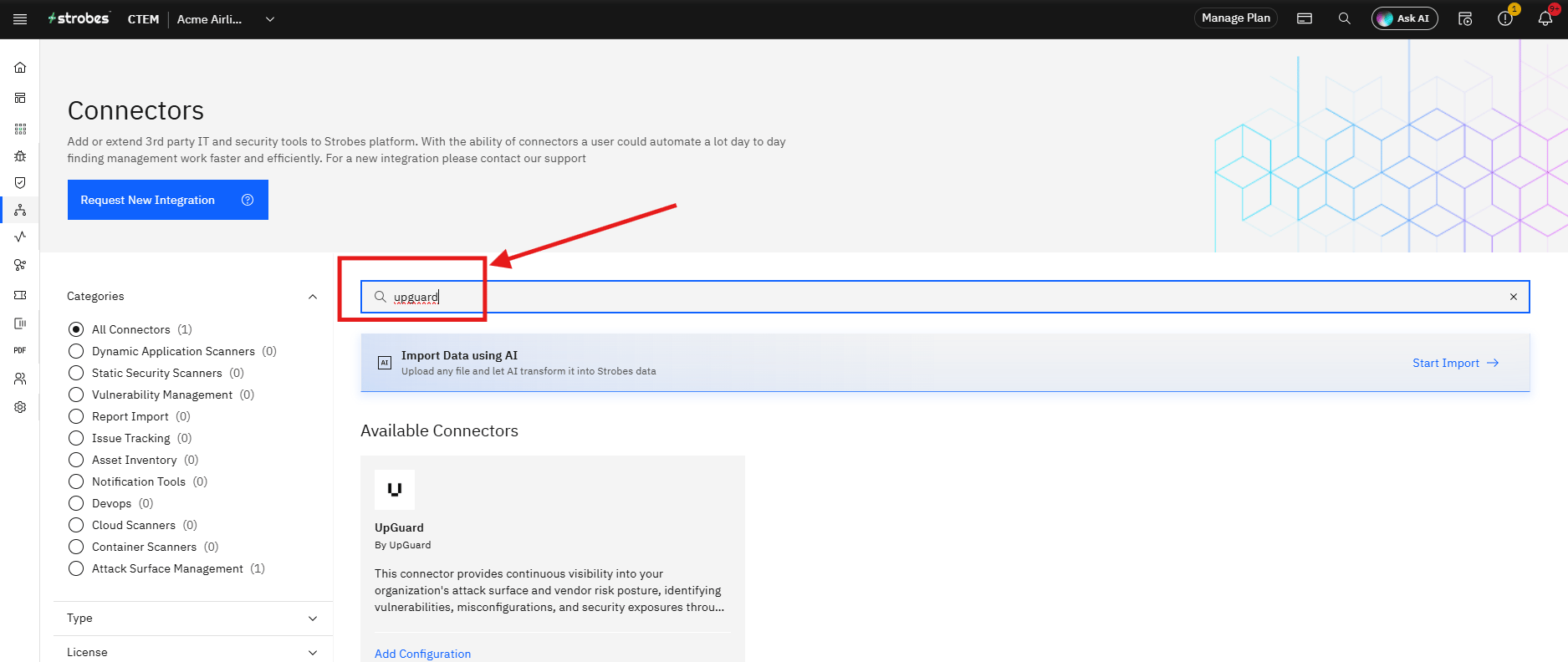This screenshot has height=662, width=1568.
Task: Open the Acme Airli... organization dropdown
Action: pos(226,19)
